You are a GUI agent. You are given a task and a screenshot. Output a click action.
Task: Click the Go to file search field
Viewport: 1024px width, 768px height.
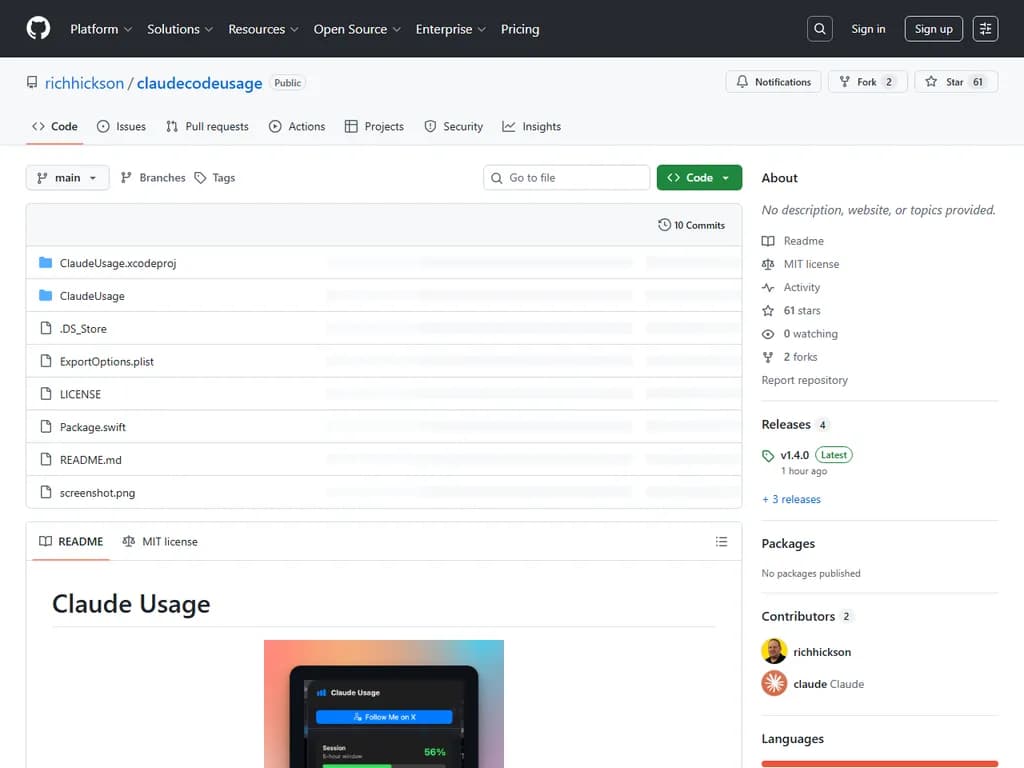566,177
